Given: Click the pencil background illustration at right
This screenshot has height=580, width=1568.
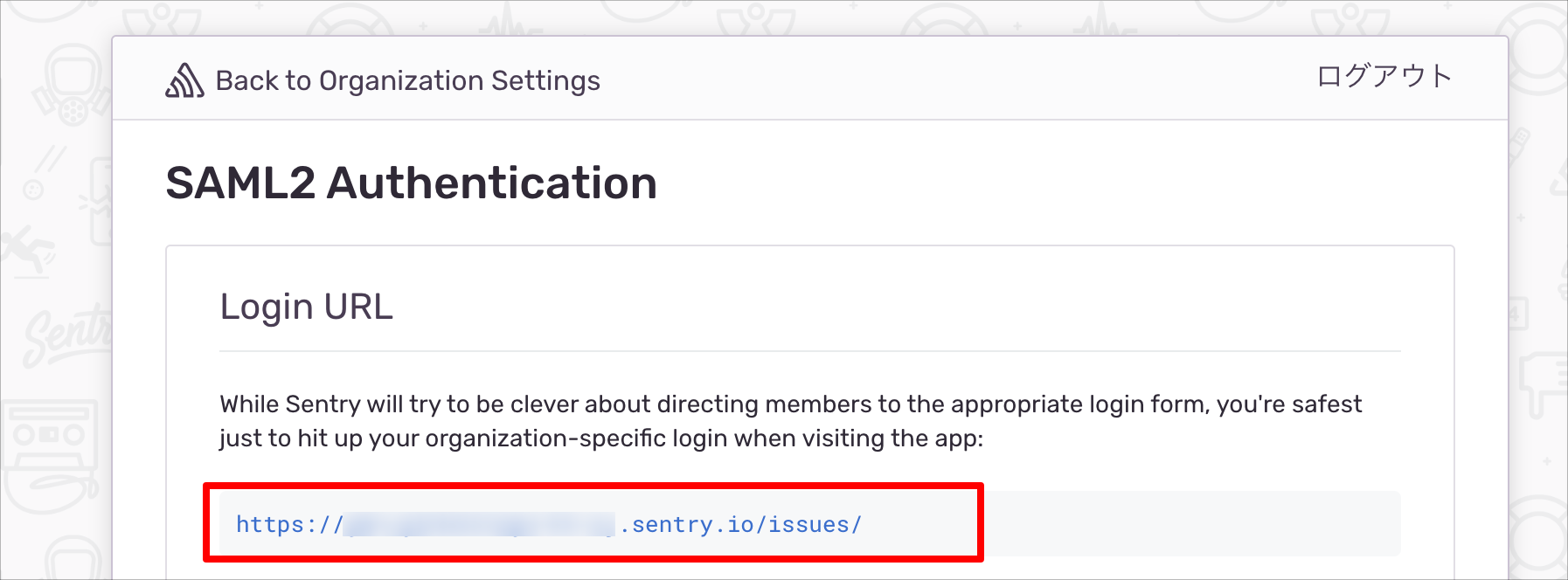Looking at the screenshot, I should coord(1520,146).
